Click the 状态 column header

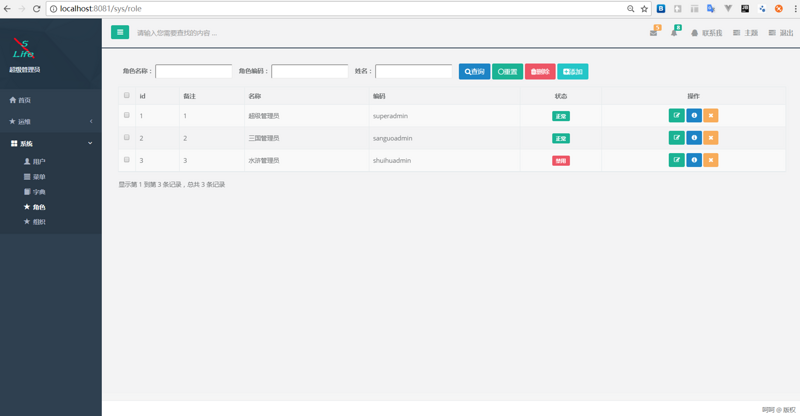[x=561, y=96]
